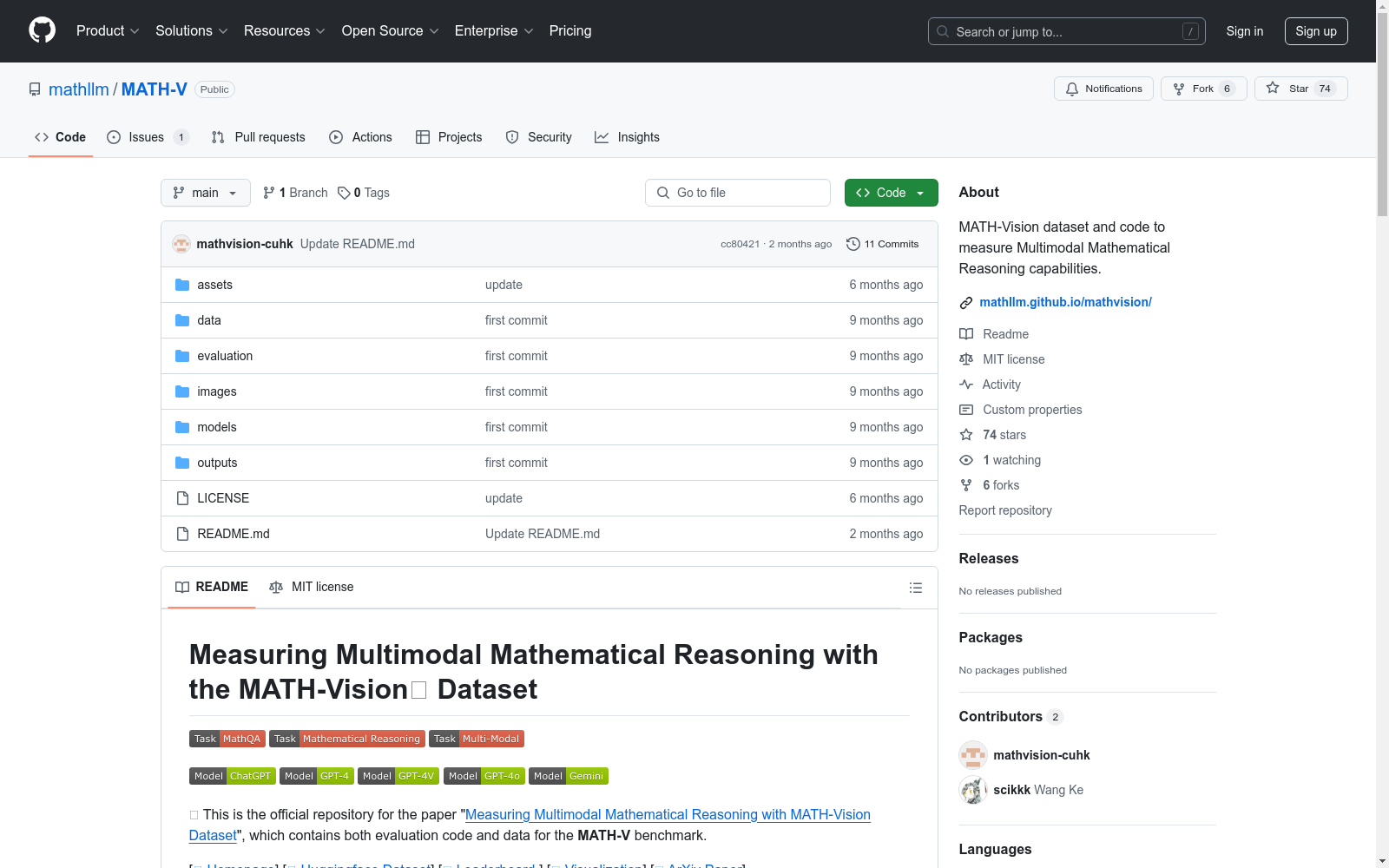1389x868 pixels.
Task: Click the scikkk contributor avatar
Action: [x=972, y=790]
